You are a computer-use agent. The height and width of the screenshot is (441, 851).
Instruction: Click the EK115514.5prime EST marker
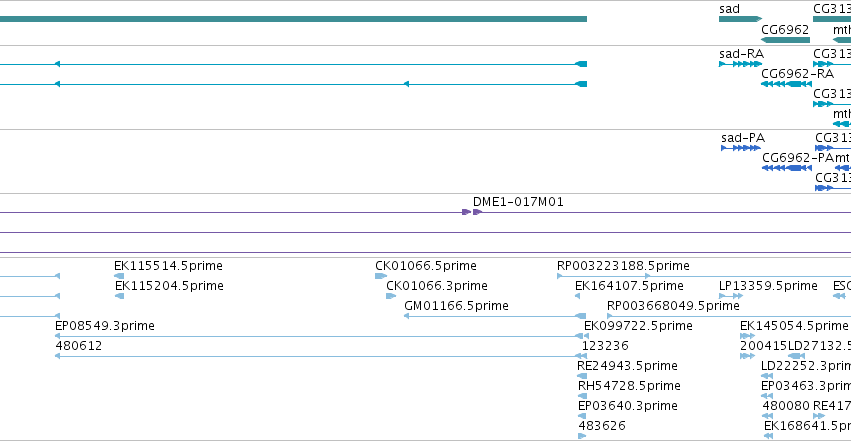119,276
